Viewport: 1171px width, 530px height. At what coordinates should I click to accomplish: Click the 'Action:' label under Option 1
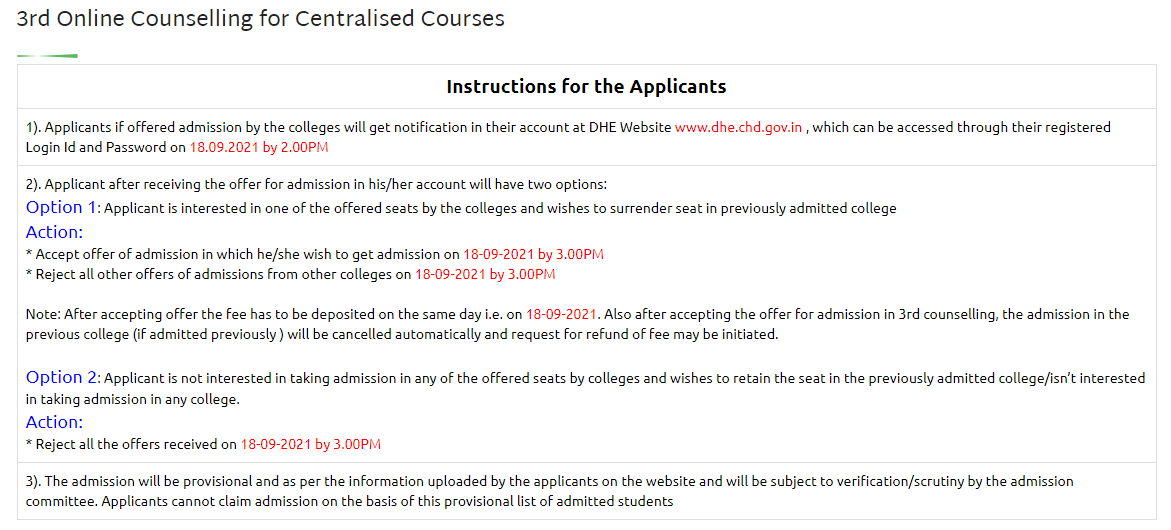pyautogui.click(x=55, y=232)
